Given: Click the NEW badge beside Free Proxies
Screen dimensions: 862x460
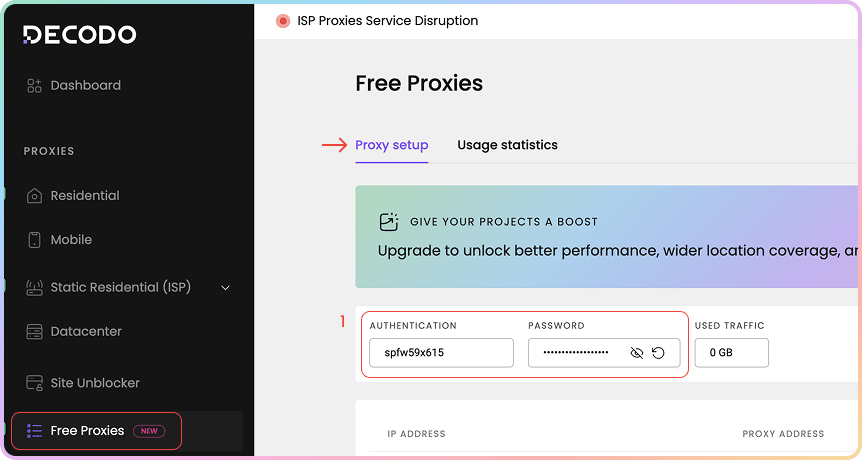Looking at the screenshot, I should click(x=149, y=431).
